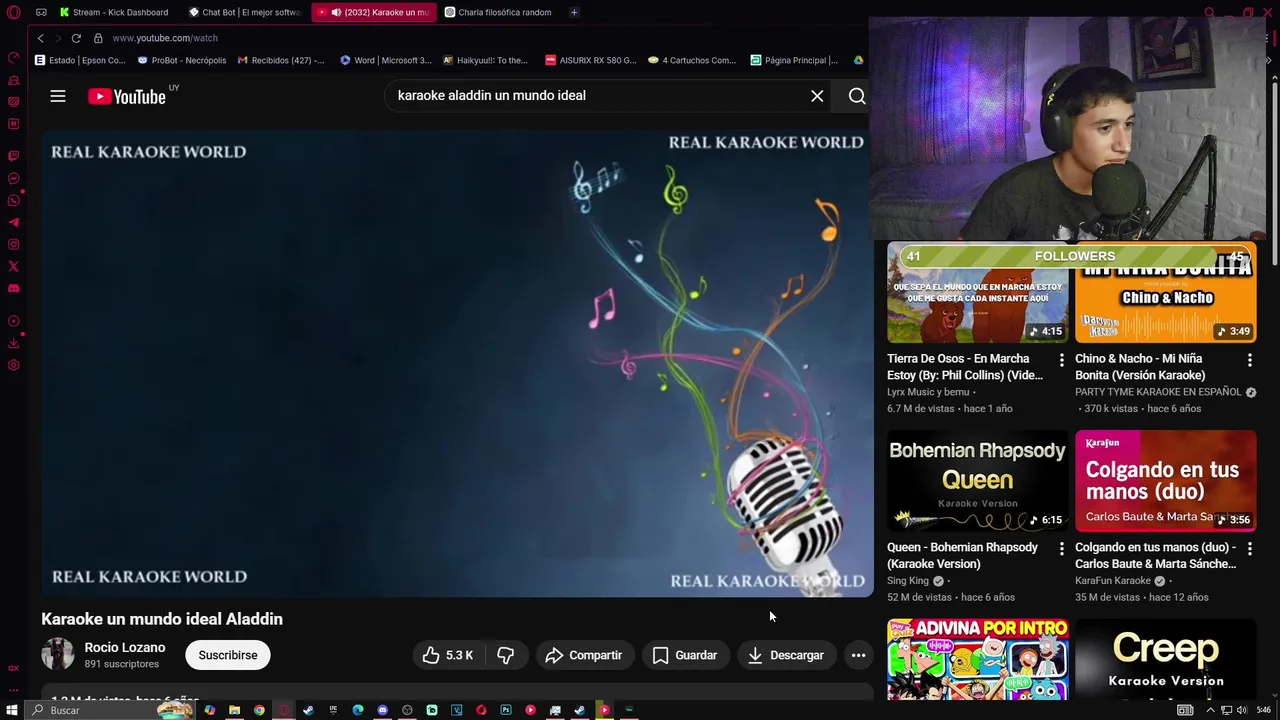The image size is (1280, 720).
Task: Open Opera menu logo
Action: 13,12
